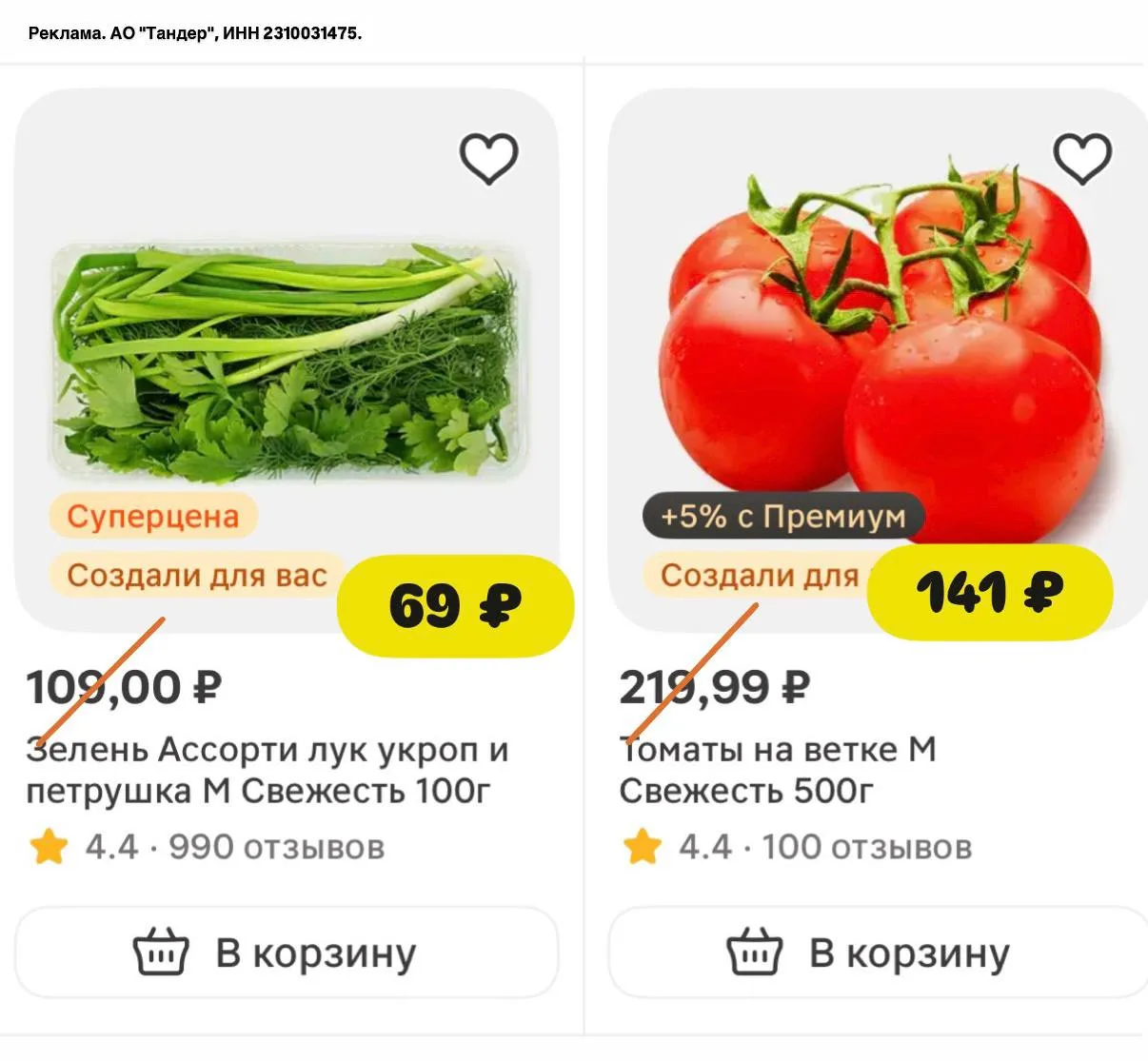Image resolution: width=1148 pixels, height=1061 pixels.
Task: Open the greens assortment product photo
Action: (x=287, y=362)
